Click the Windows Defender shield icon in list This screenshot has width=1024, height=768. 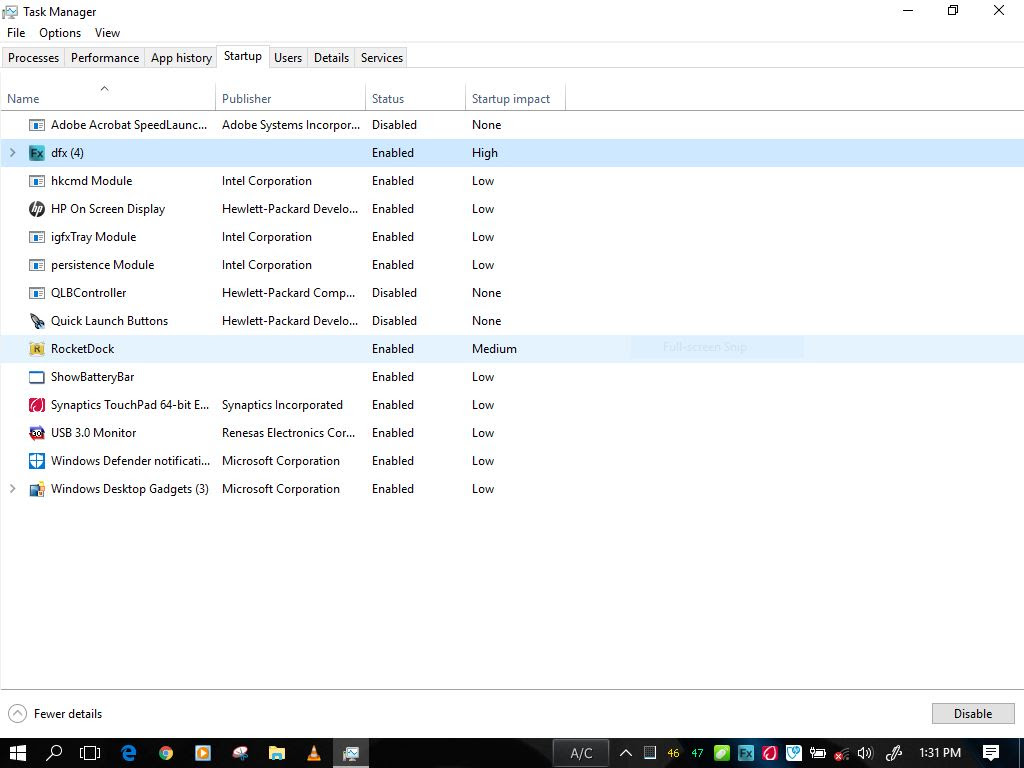[x=37, y=461]
